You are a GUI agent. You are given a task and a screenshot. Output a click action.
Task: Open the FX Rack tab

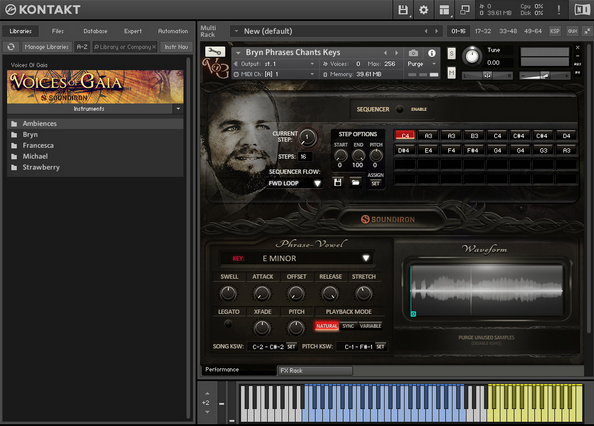point(315,371)
